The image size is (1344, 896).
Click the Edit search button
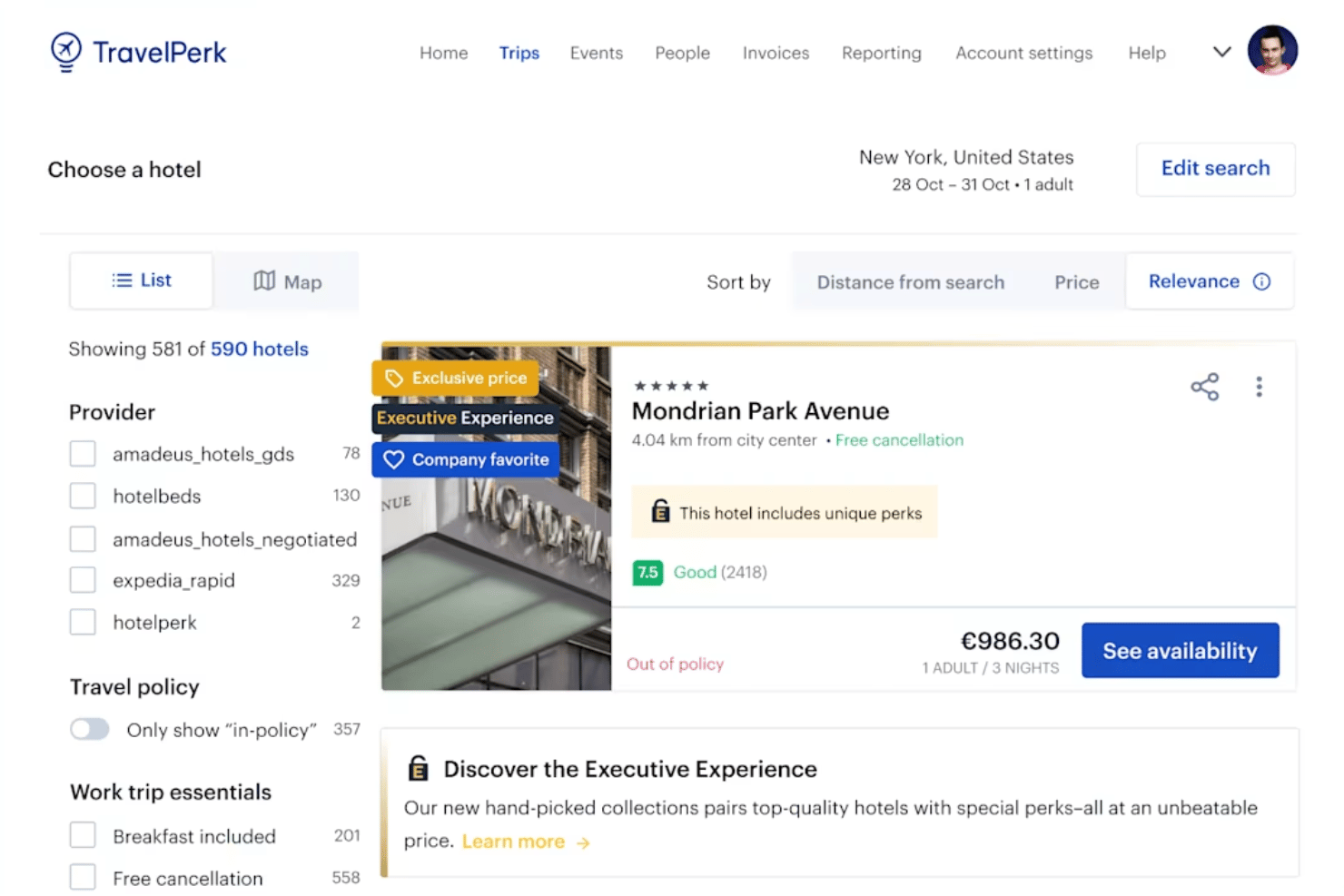pos(1216,169)
